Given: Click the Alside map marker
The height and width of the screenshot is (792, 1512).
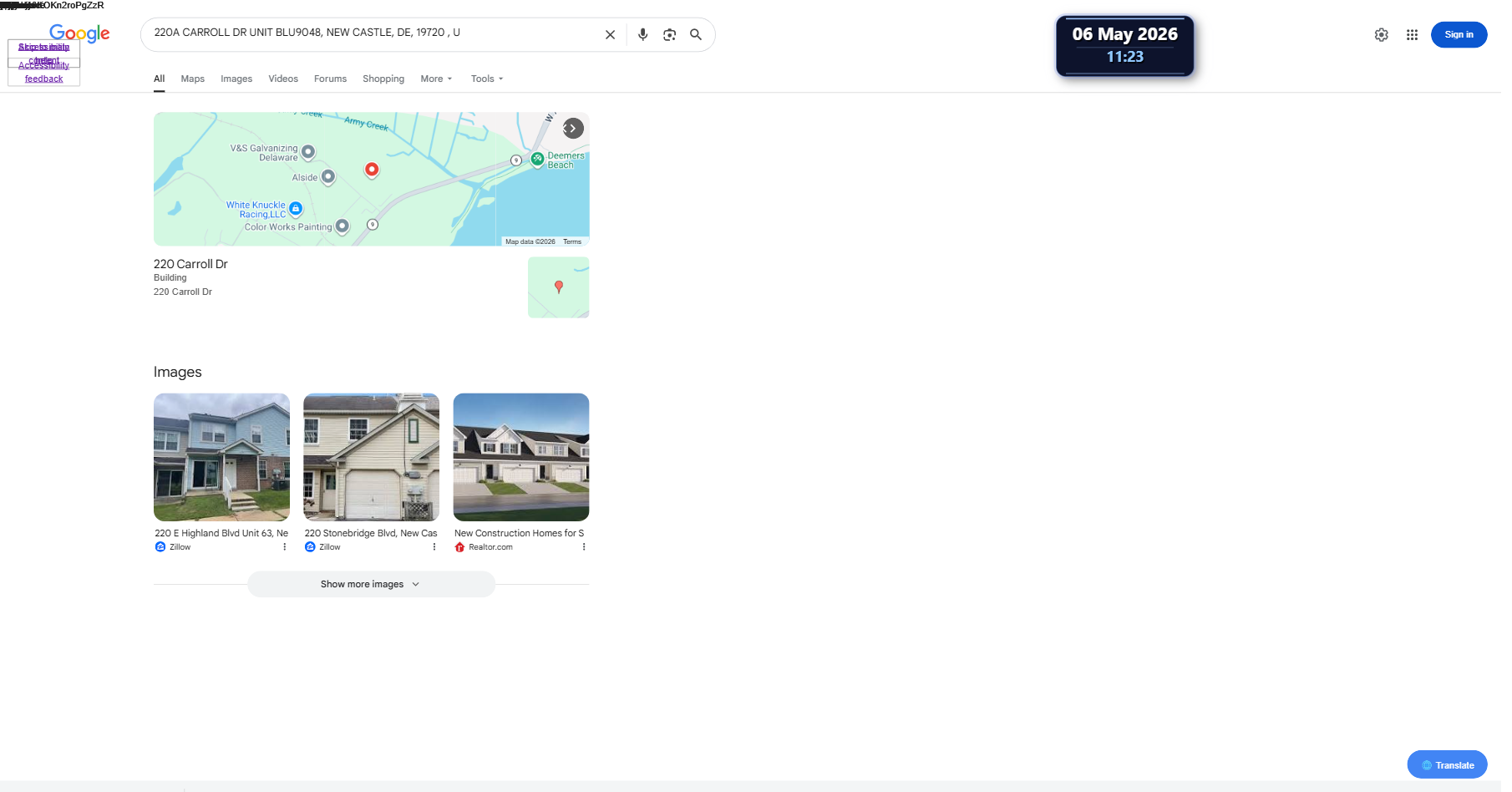Looking at the screenshot, I should (328, 176).
